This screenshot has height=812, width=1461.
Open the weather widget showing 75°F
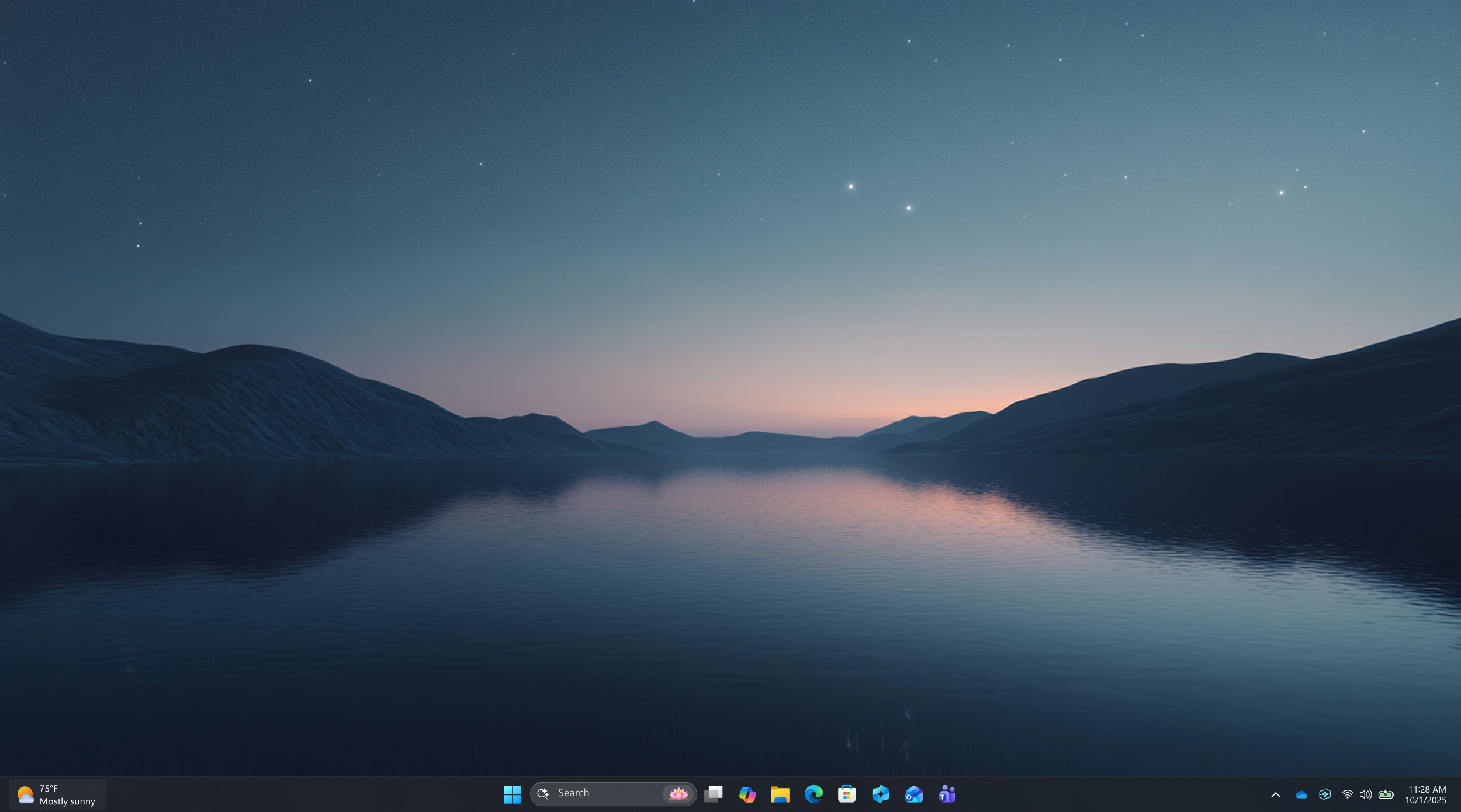tap(57, 795)
